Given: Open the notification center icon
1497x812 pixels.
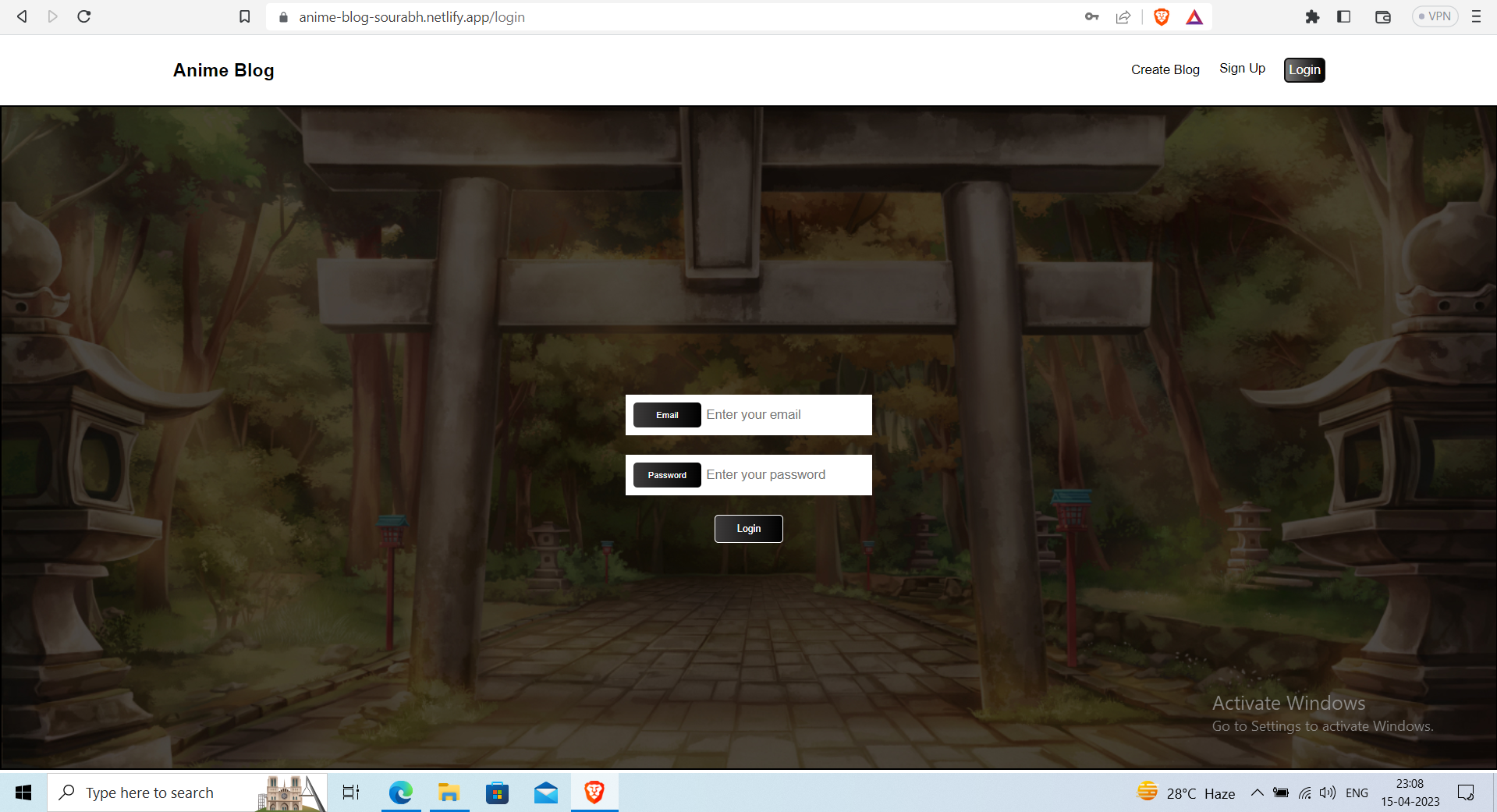Looking at the screenshot, I should click(1466, 792).
